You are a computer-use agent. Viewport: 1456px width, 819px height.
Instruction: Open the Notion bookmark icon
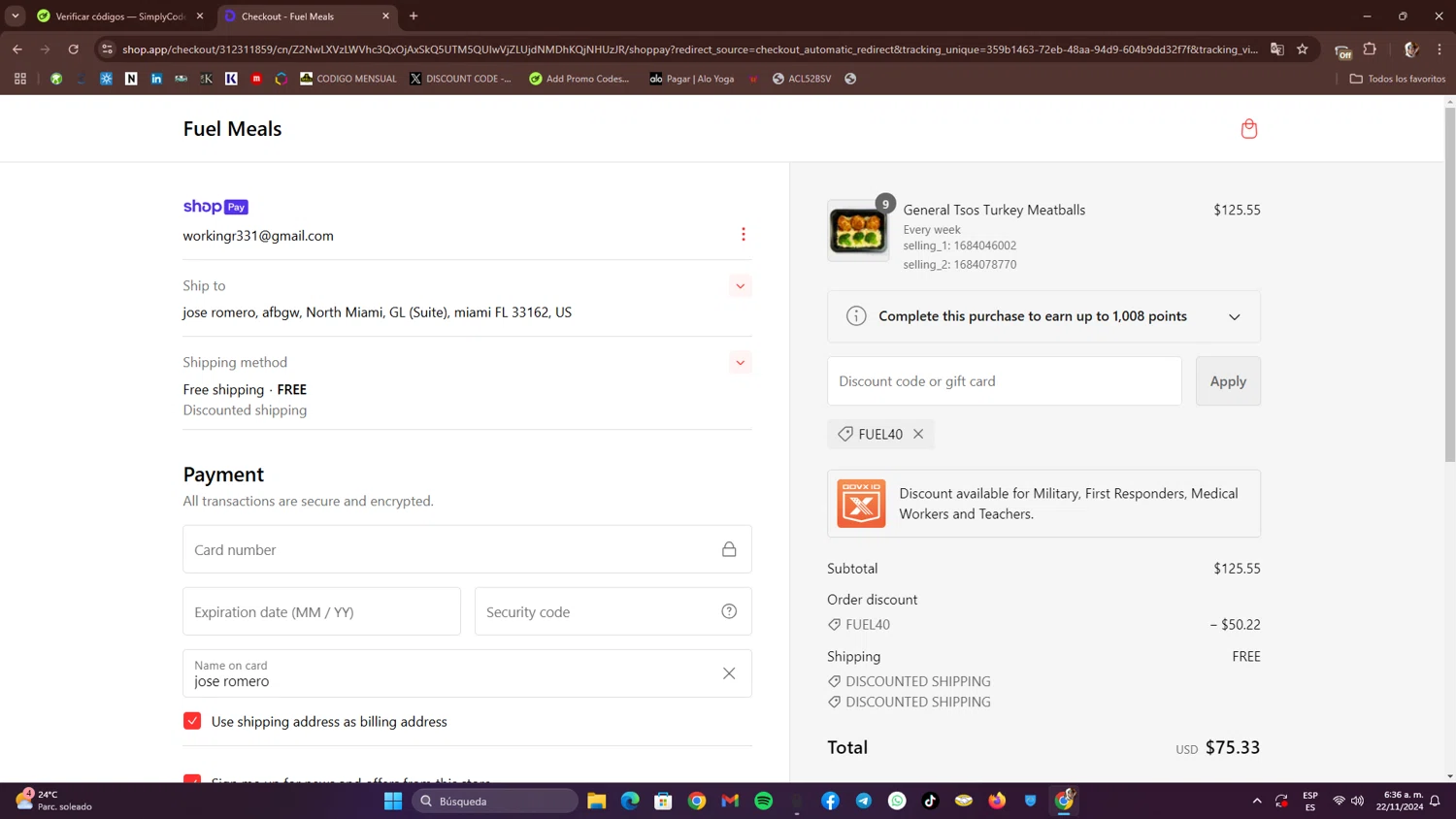131,79
